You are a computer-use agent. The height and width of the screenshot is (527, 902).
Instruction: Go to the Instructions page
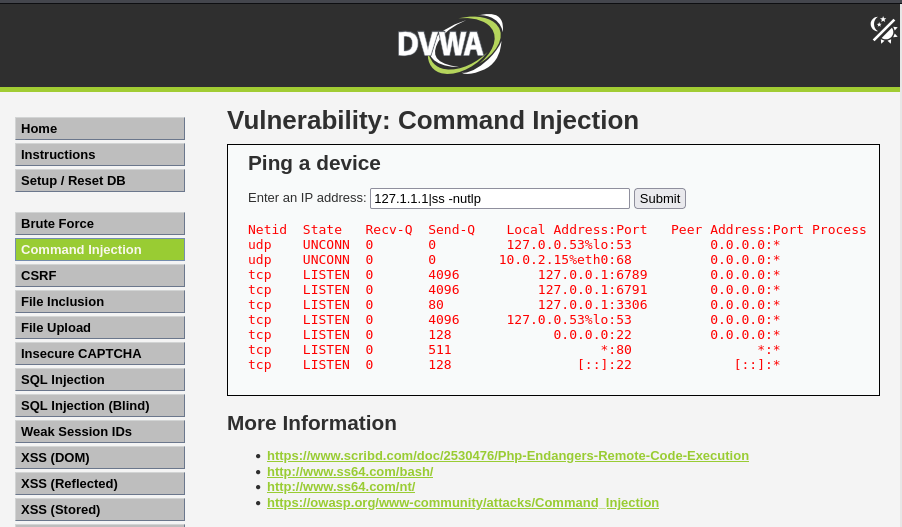[100, 155]
